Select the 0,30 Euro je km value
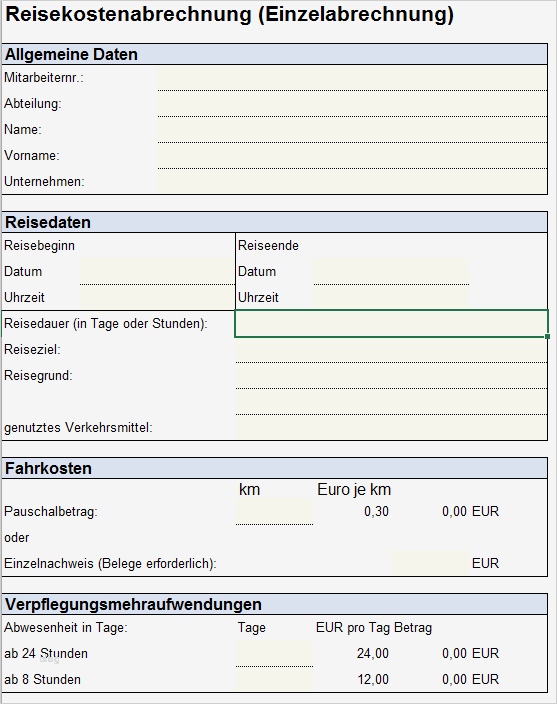The height and width of the screenshot is (704, 557). coord(377,511)
